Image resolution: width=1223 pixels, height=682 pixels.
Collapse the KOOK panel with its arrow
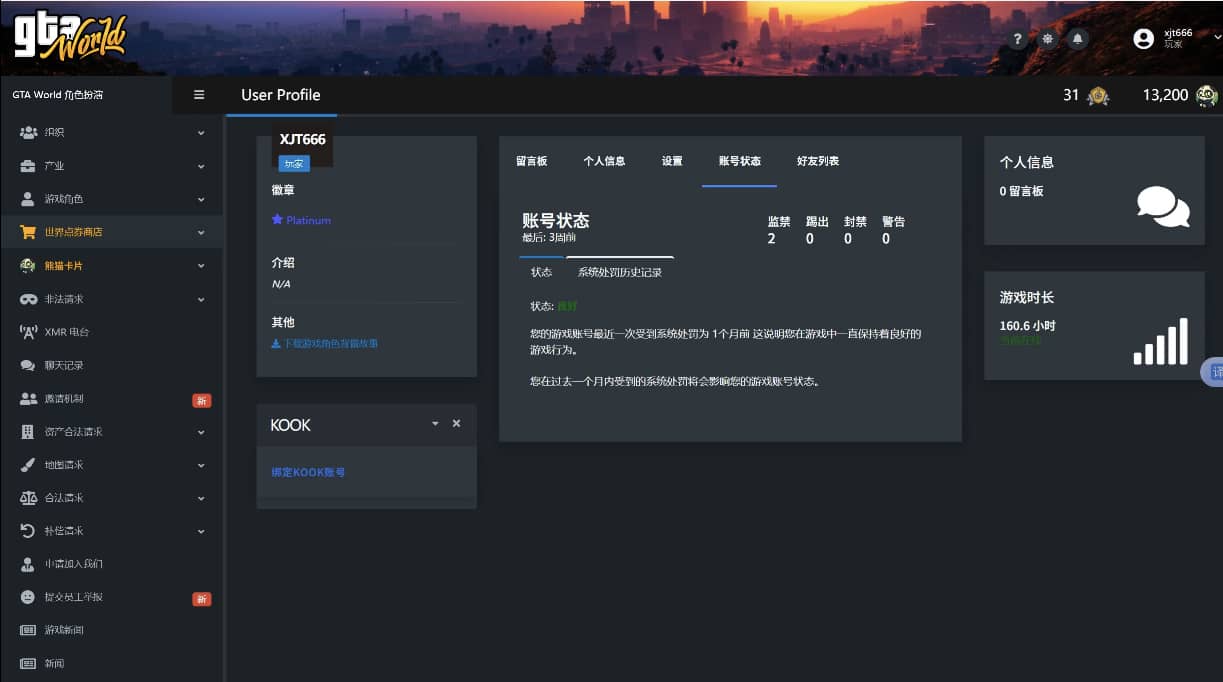(x=435, y=424)
